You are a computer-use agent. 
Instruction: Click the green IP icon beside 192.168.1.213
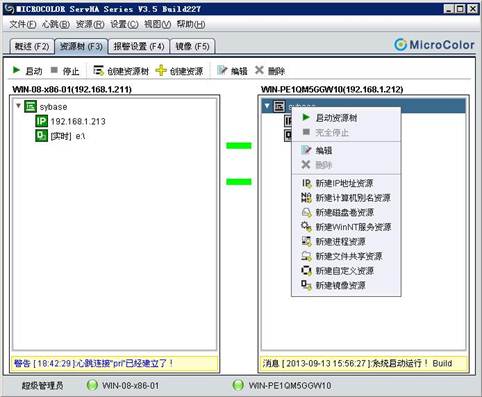(x=42, y=121)
